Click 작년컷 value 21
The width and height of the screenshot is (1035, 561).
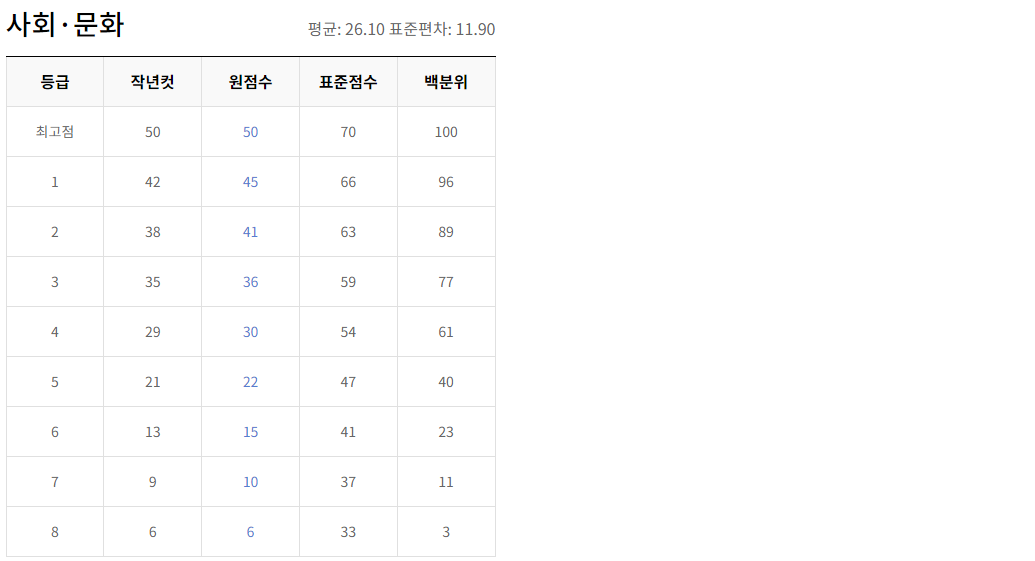pos(152,382)
